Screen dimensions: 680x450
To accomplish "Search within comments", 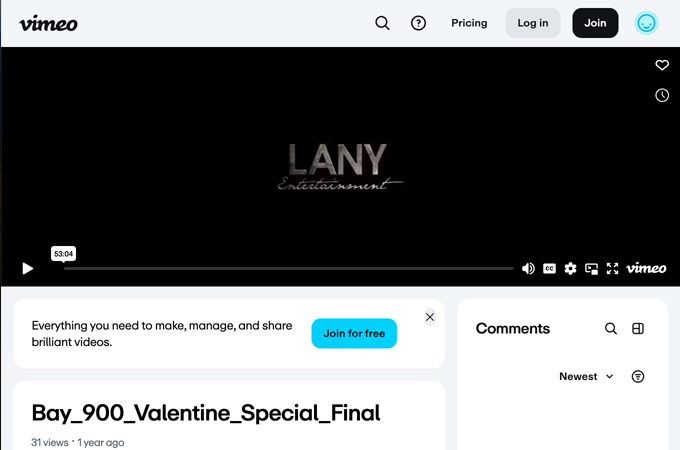I will (x=611, y=329).
